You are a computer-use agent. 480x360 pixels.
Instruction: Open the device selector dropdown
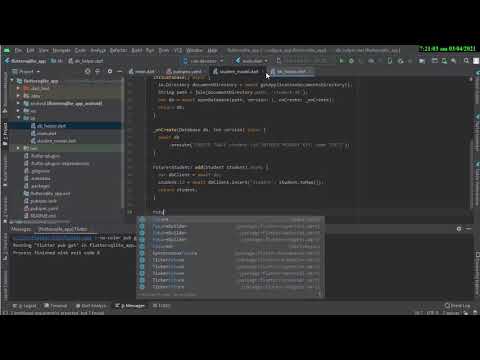coord(203,61)
